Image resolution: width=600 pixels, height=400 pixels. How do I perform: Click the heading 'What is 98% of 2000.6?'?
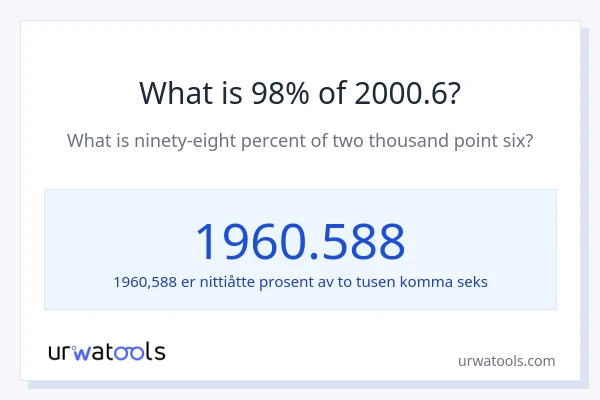point(300,93)
